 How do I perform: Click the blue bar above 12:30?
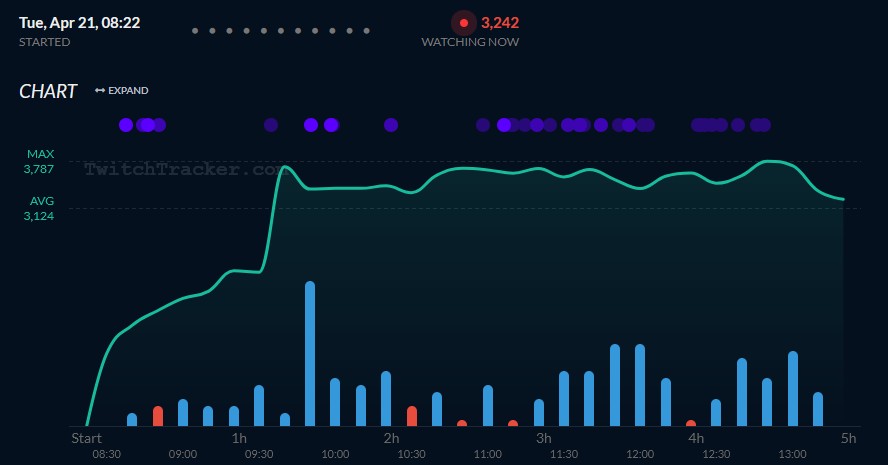coord(716,413)
